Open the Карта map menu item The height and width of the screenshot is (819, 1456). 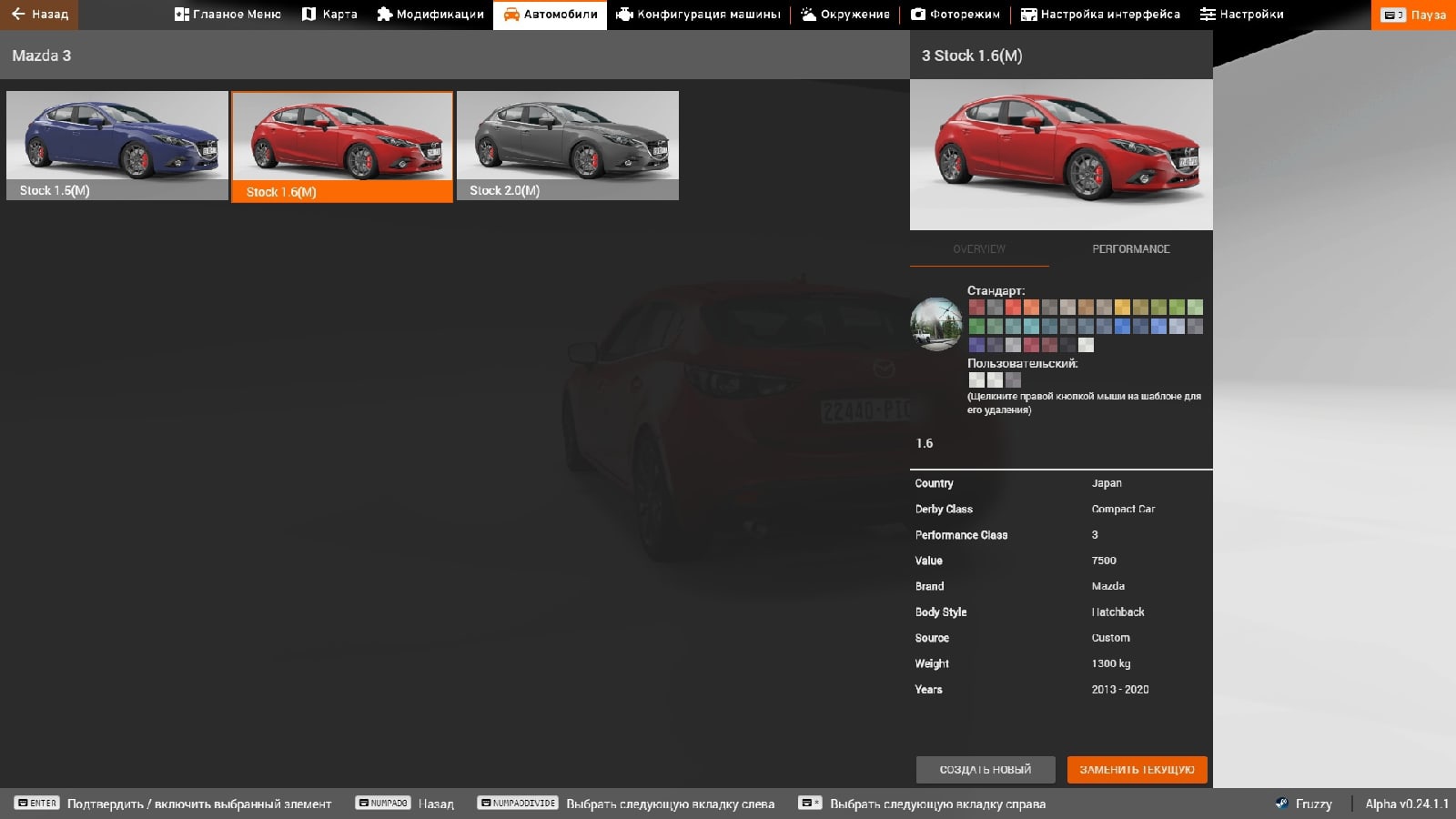329,15
